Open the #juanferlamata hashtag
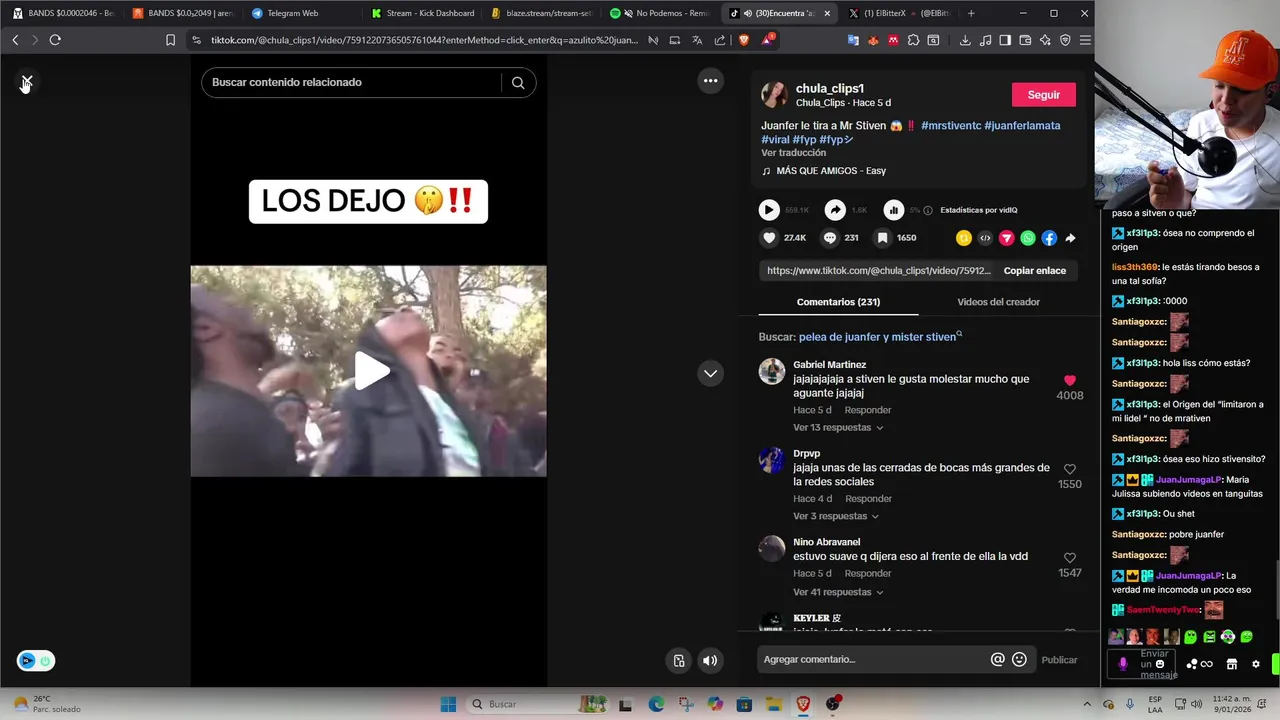This screenshot has height=720, width=1280. click(1022, 125)
